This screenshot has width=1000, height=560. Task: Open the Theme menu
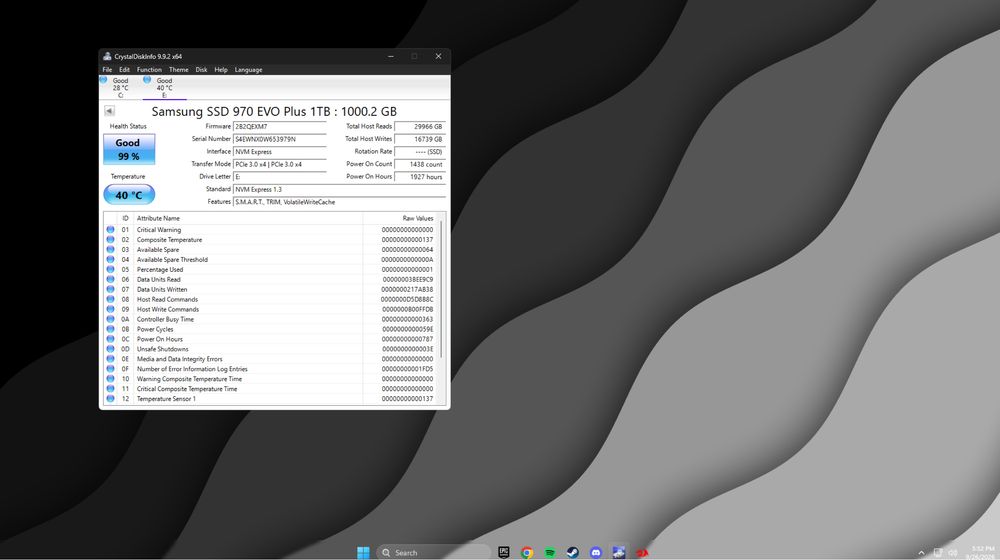[x=179, y=70]
